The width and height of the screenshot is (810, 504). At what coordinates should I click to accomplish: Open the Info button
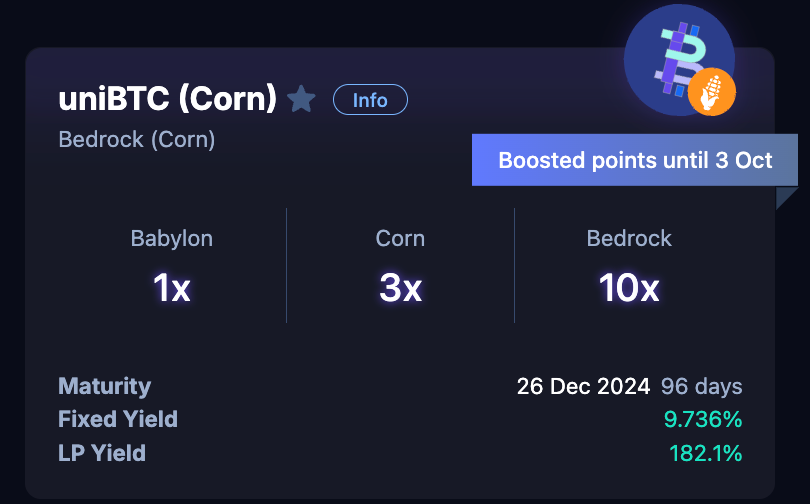[x=370, y=100]
